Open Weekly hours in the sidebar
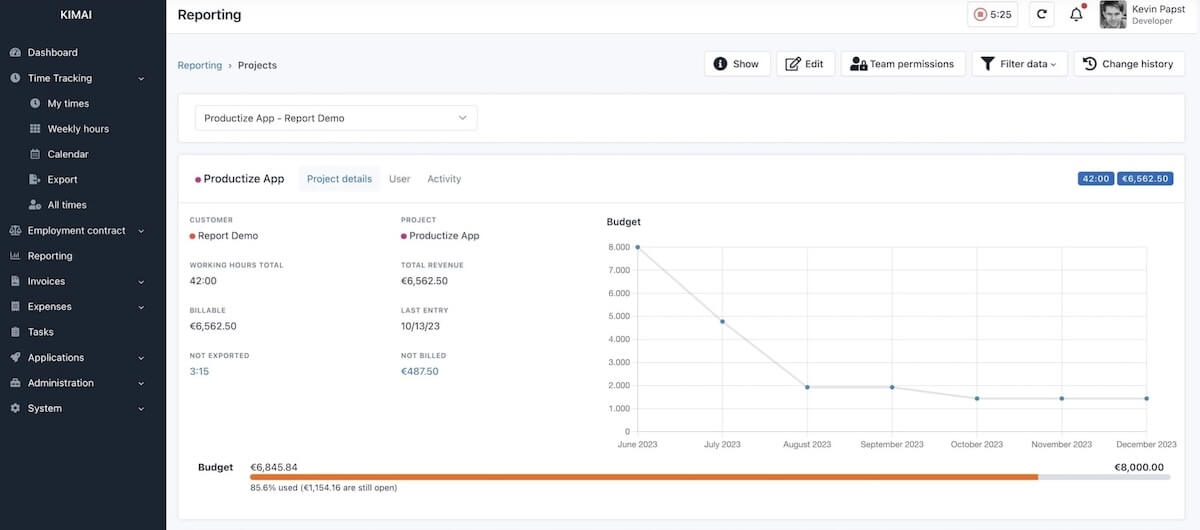 (78, 129)
